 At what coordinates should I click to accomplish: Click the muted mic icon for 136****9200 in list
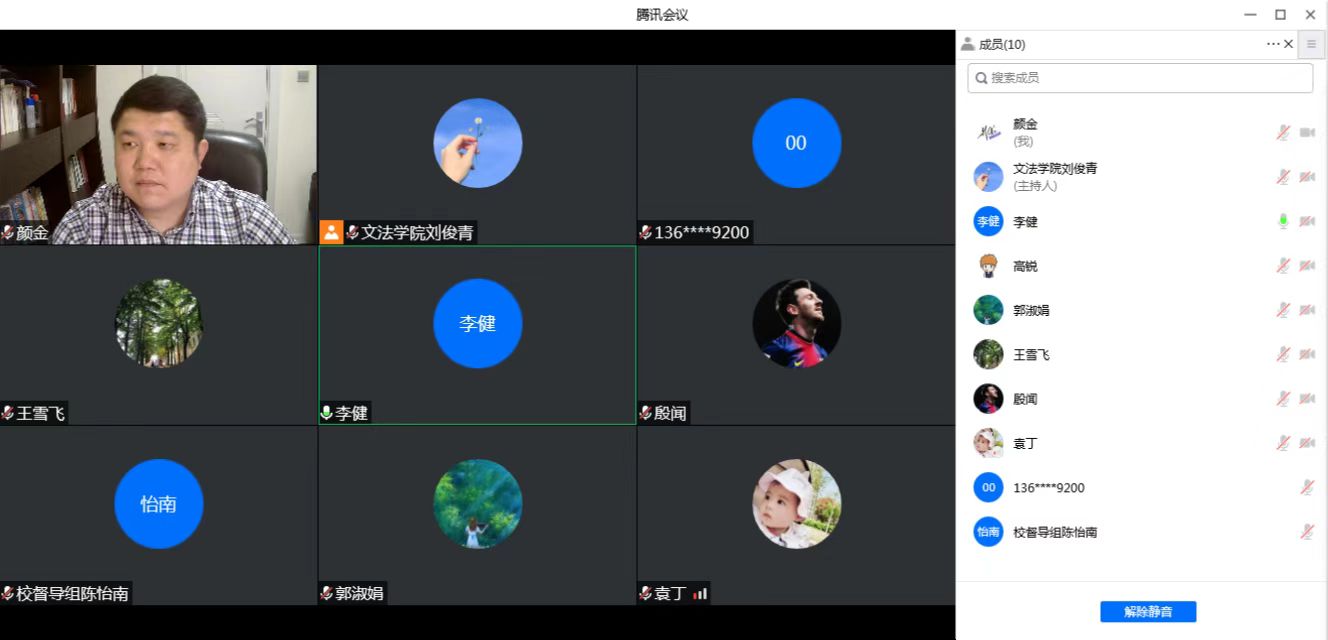pos(1307,488)
